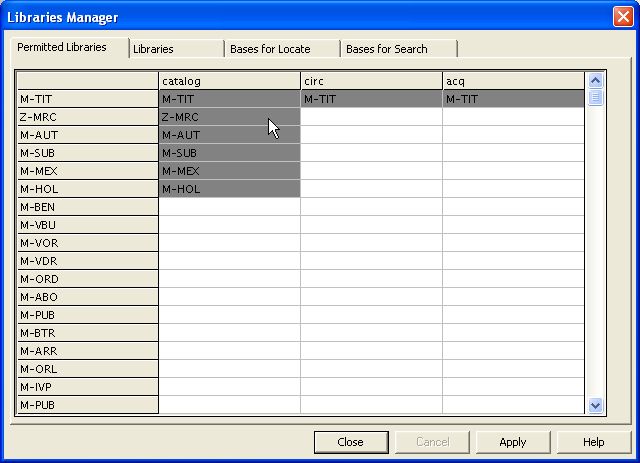The image size is (640, 463).
Task: Click the Close button
Action: pyautogui.click(x=351, y=442)
